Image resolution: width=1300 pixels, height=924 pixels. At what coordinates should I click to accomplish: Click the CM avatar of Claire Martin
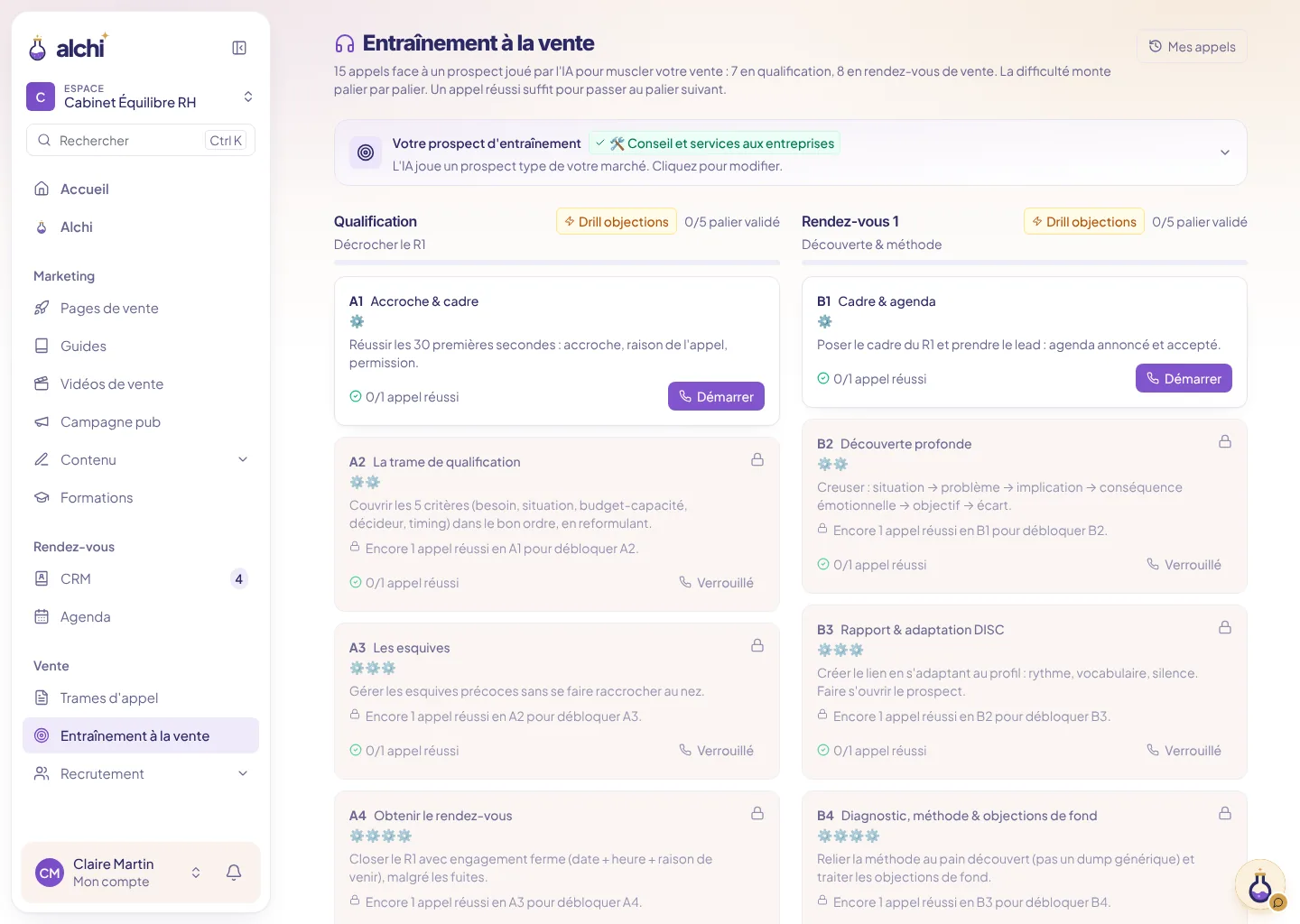click(x=50, y=873)
